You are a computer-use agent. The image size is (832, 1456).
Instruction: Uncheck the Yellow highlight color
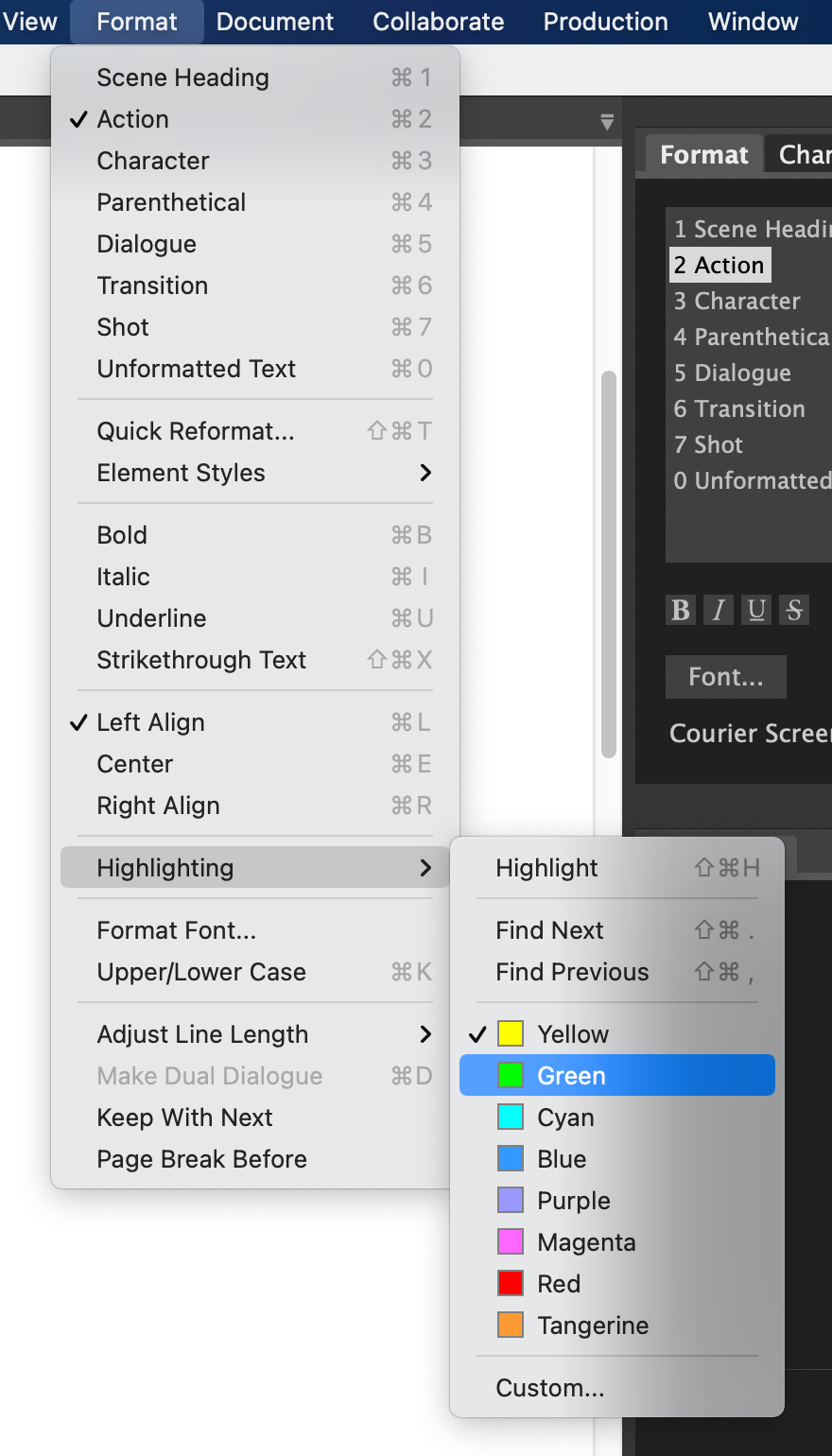(567, 1033)
